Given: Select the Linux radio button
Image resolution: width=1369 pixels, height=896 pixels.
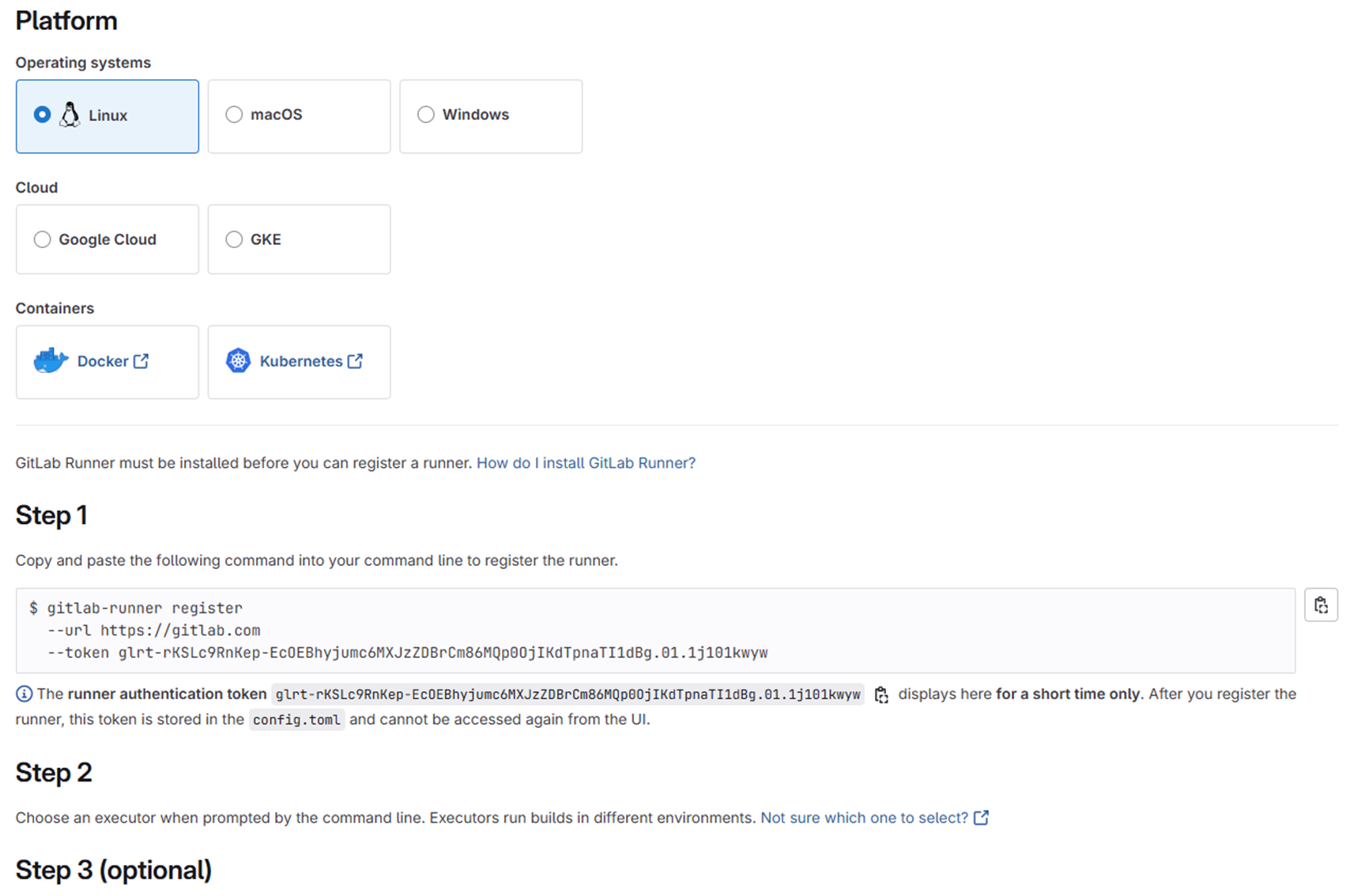Looking at the screenshot, I should coord(42,115).
